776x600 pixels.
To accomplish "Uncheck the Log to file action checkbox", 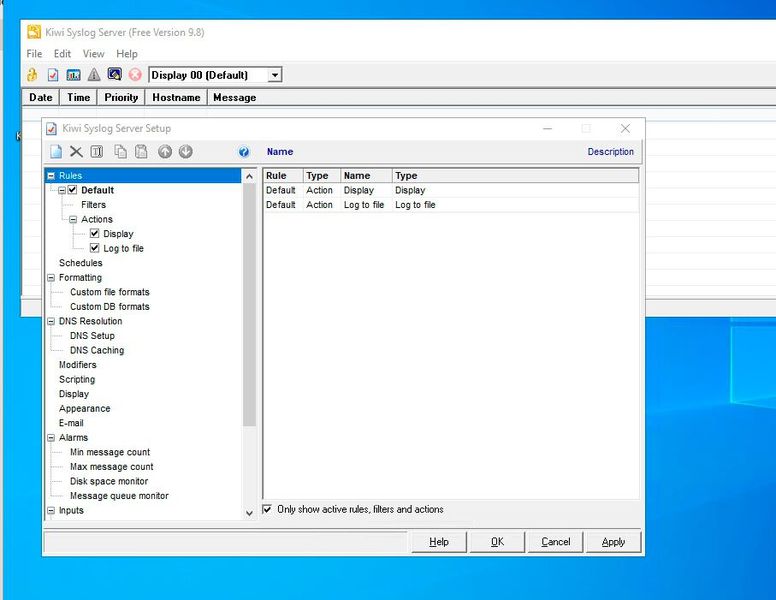I will point(95,248).
